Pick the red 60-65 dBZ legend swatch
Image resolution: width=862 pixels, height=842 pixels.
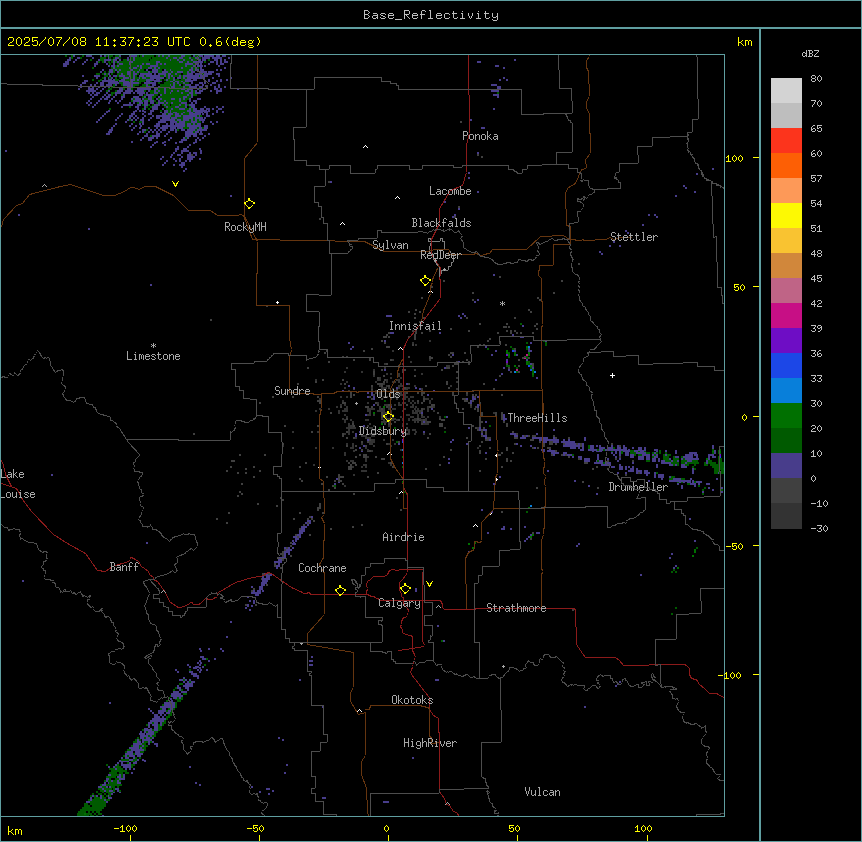tap(786, 141)
